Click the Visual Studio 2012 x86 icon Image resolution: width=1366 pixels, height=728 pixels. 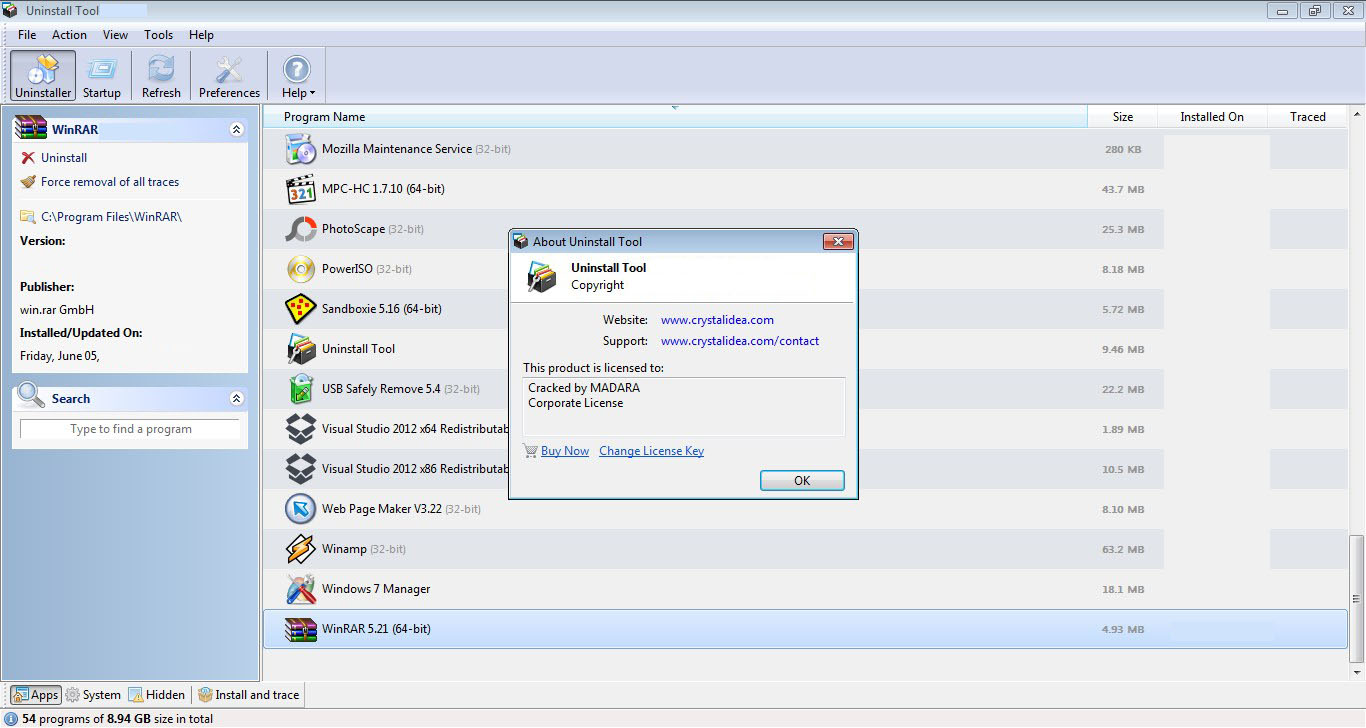click(301, 469)
